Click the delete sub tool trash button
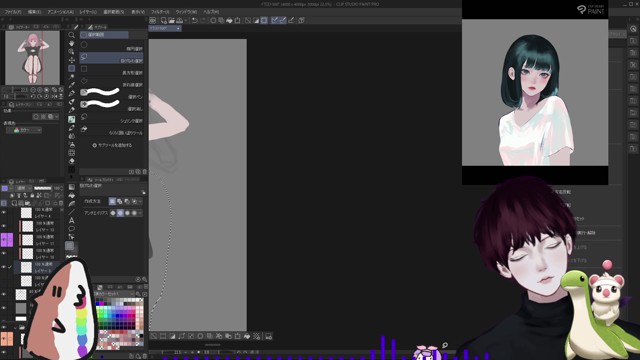The height and width of the screenshot is (360, 640). 144,172
